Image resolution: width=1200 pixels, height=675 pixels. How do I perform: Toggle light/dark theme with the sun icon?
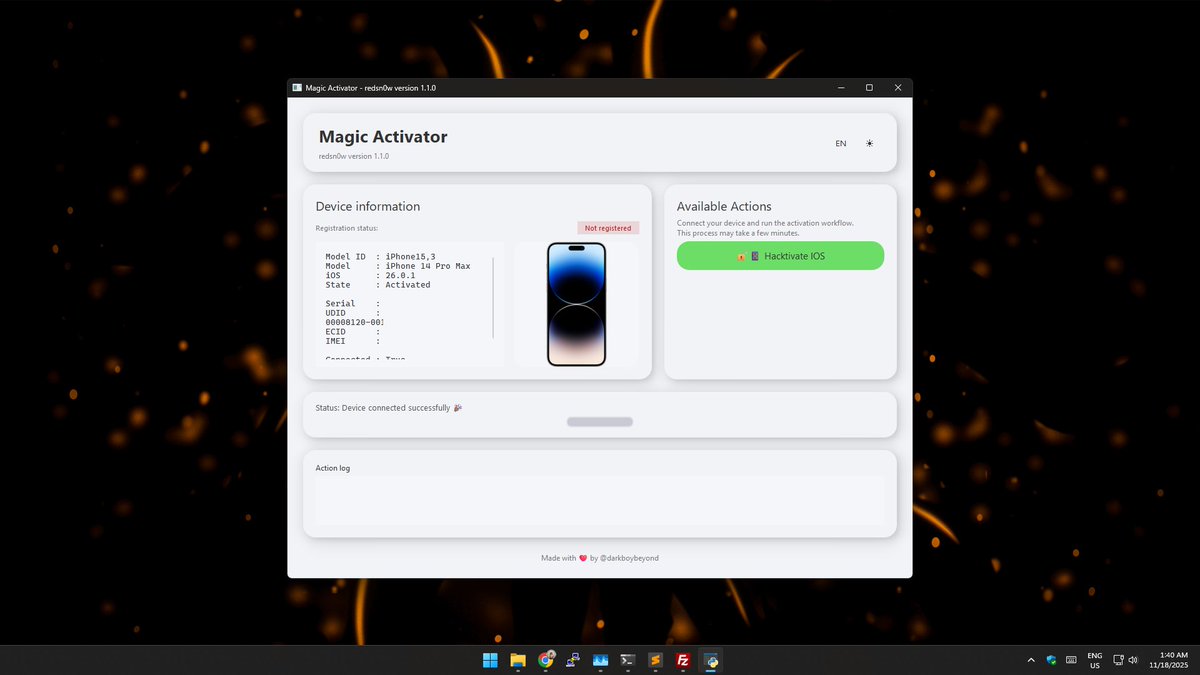click(x=869, y=143)
